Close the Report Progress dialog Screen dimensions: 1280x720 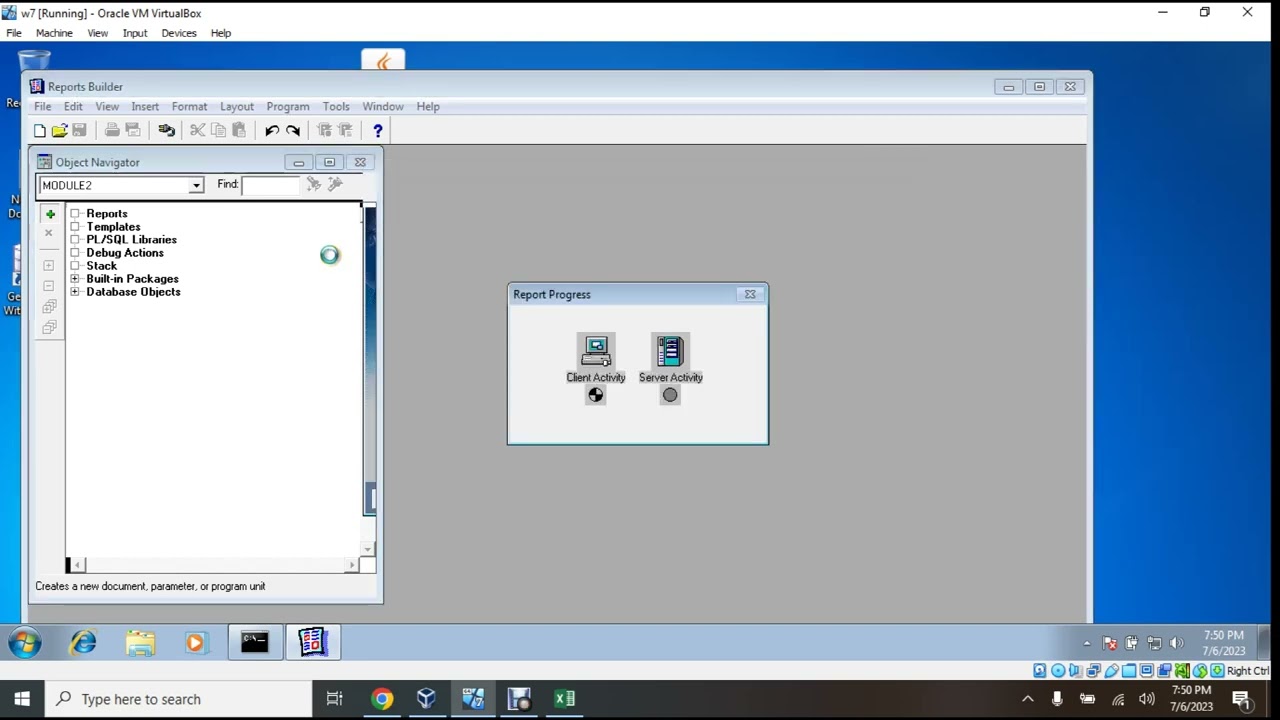pyautogui.click(x=750, y=294)
